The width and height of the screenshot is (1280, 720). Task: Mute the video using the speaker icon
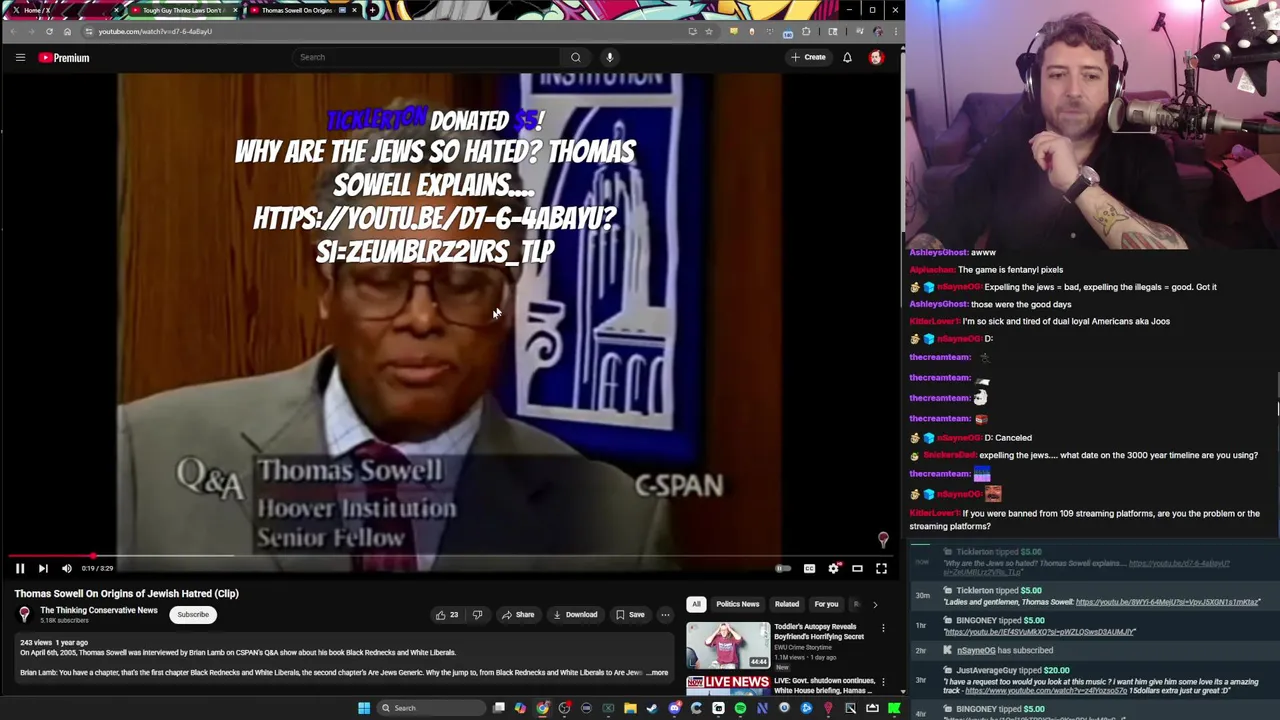(67, 568)
